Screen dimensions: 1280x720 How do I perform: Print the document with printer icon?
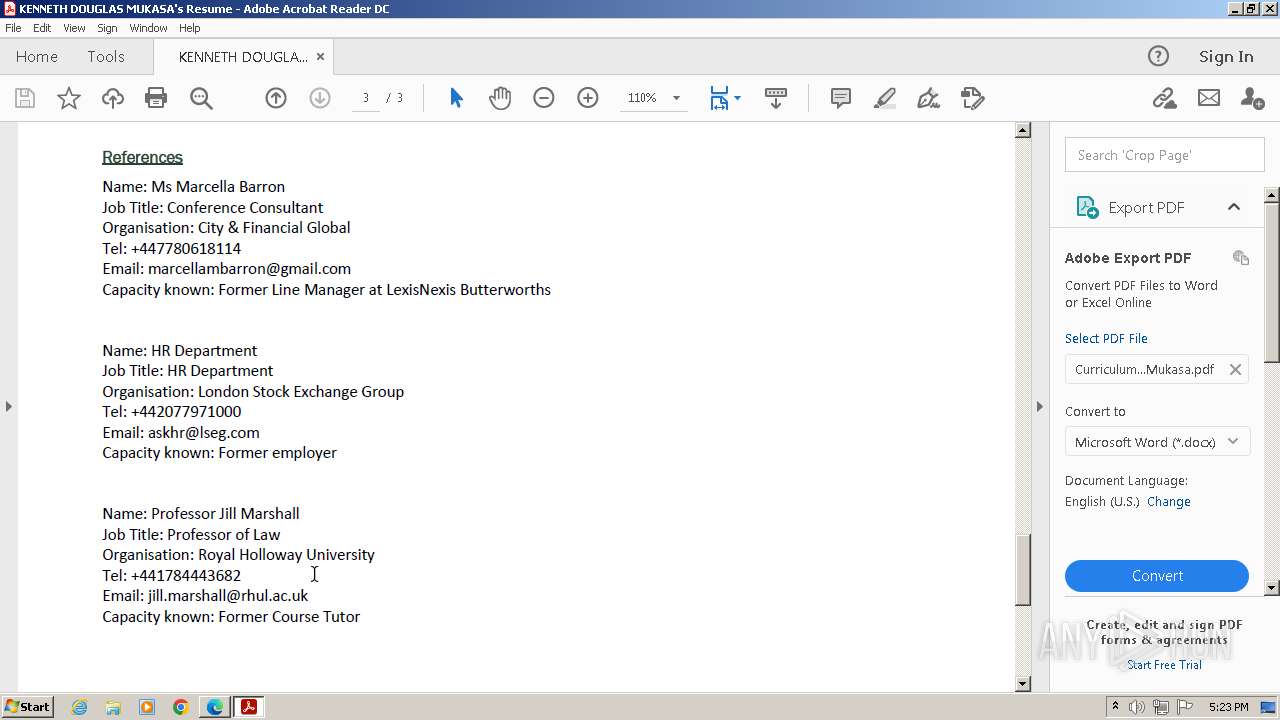pyautogui.click(x=156, y=98)
